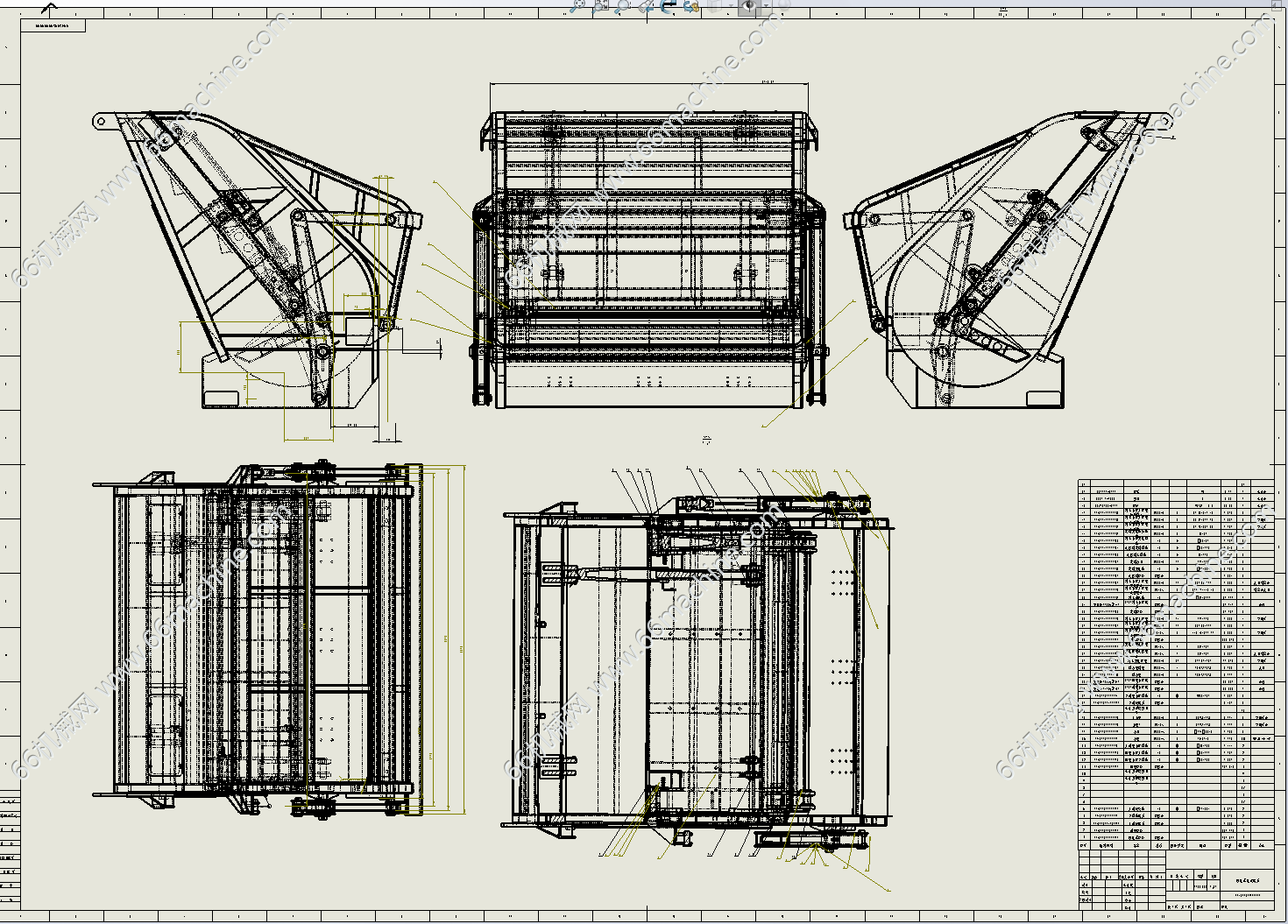1288x924 pixels.
Task: Open the Hide/Show Items dropdown arrow
Action: point(766,5)
